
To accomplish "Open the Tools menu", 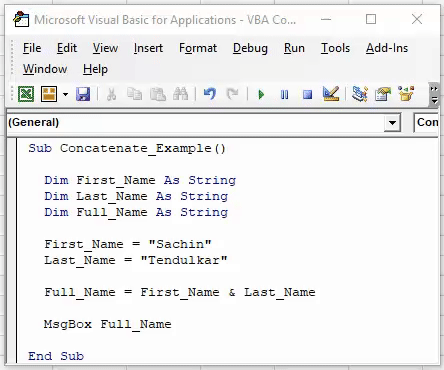I will 335,48.
